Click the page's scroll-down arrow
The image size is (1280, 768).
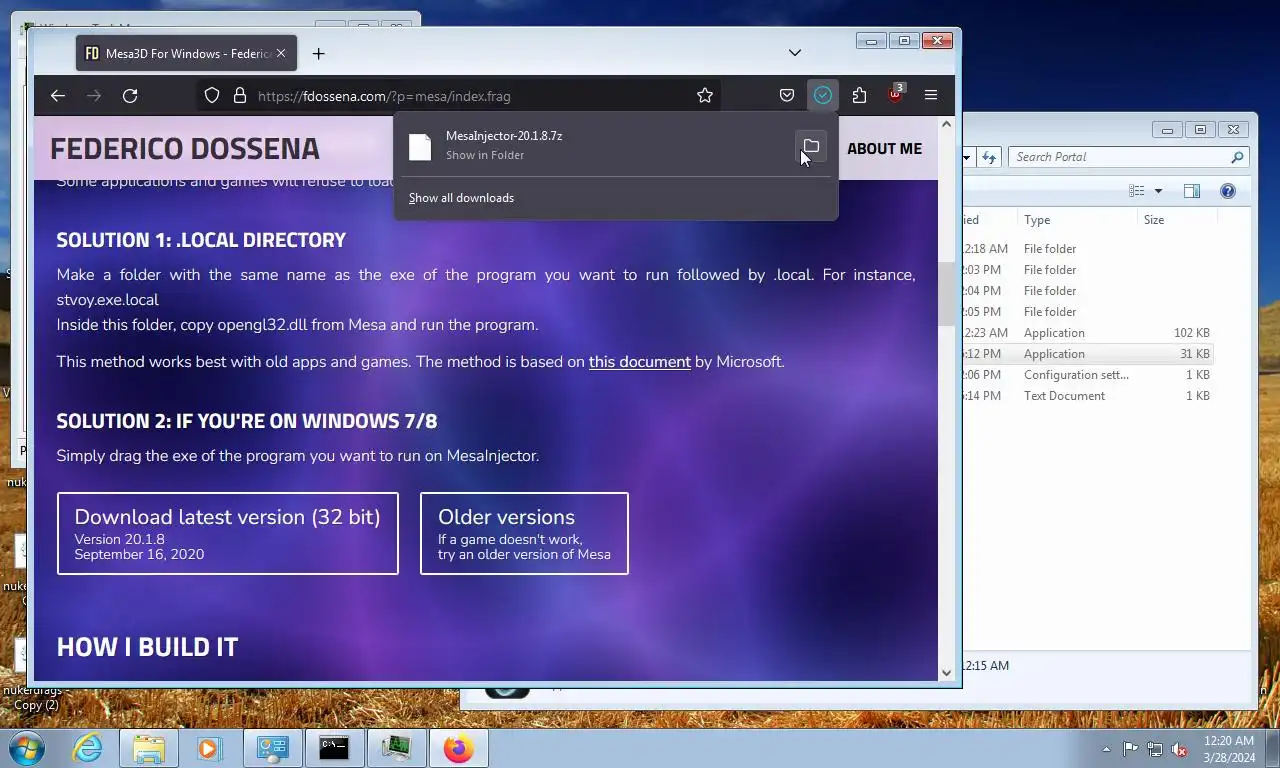[x=946, y=673]
